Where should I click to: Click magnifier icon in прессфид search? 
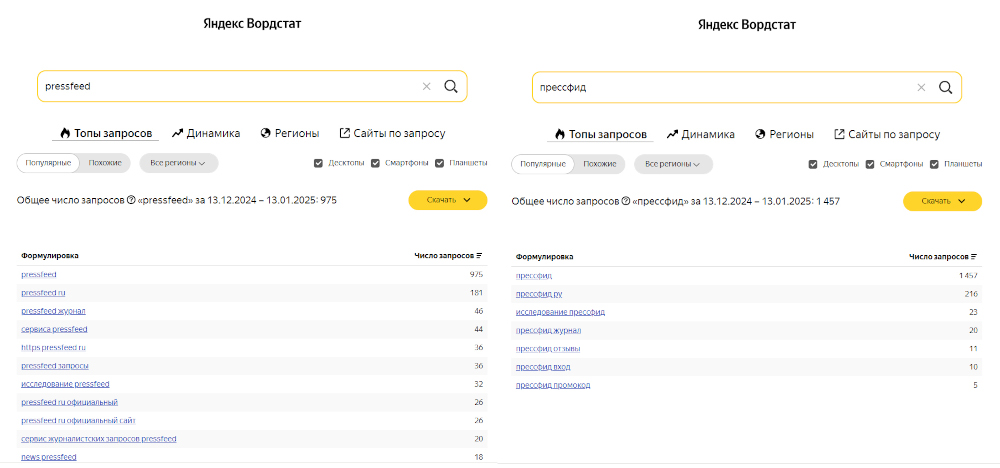(x=945, y=87)
